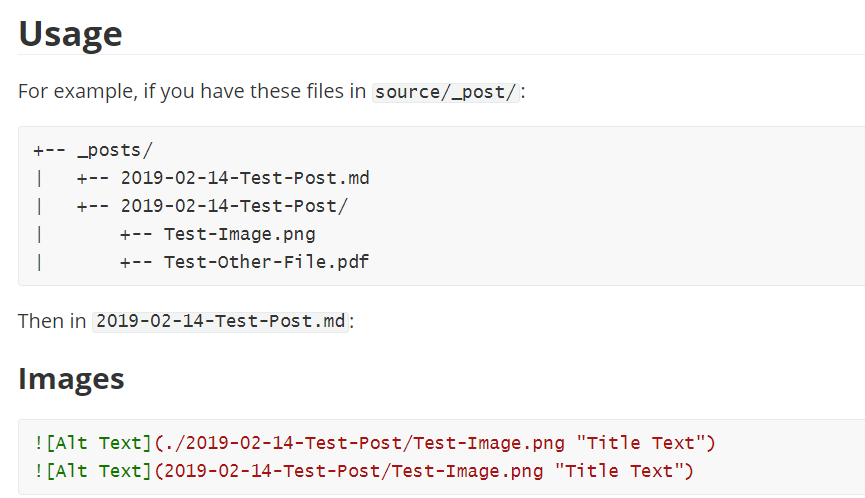
Task: Click the "Usage" heading
Action: pos(70,34)
